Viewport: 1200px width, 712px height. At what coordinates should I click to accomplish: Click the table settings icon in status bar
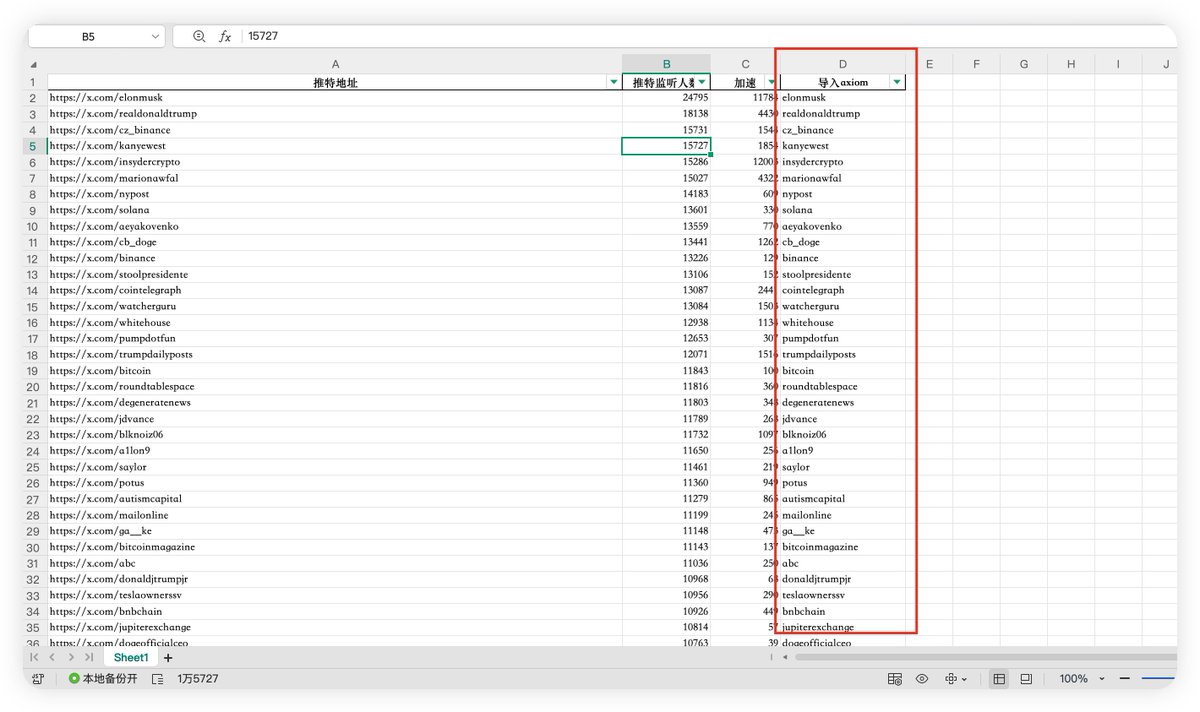click(x=895, y=679)
